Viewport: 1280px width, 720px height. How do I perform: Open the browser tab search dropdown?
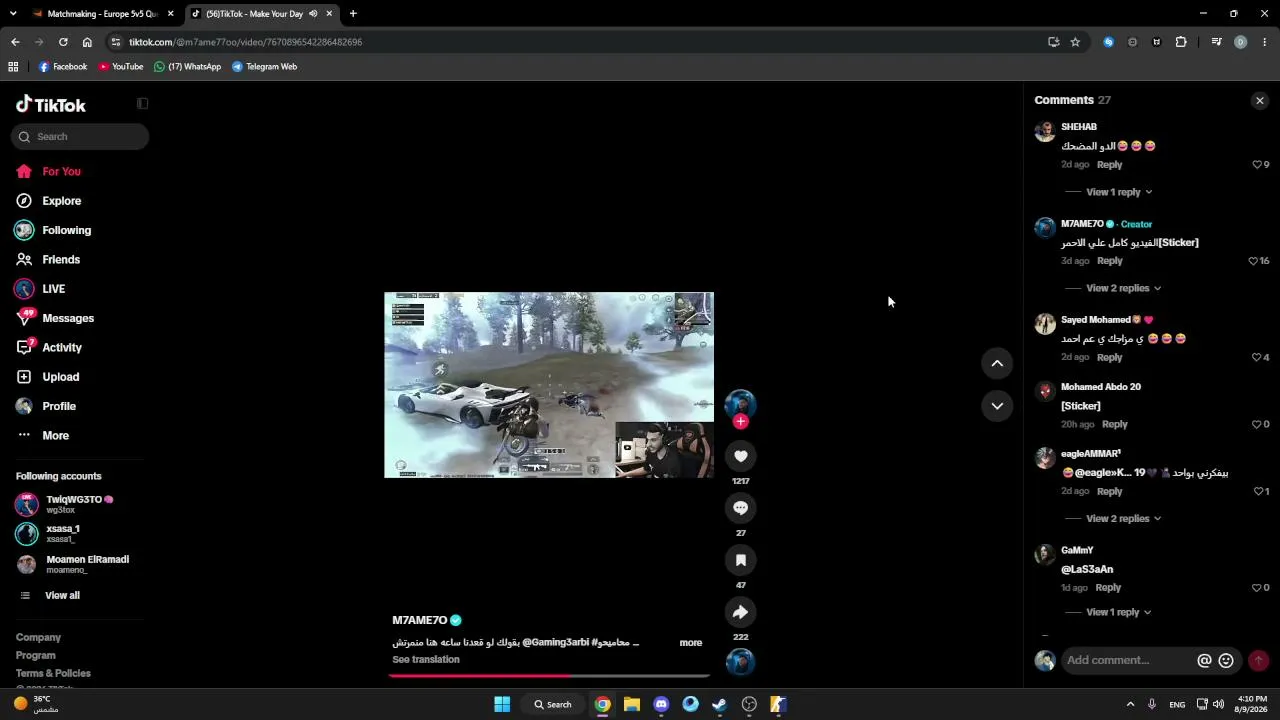click(x=14, y=14)
